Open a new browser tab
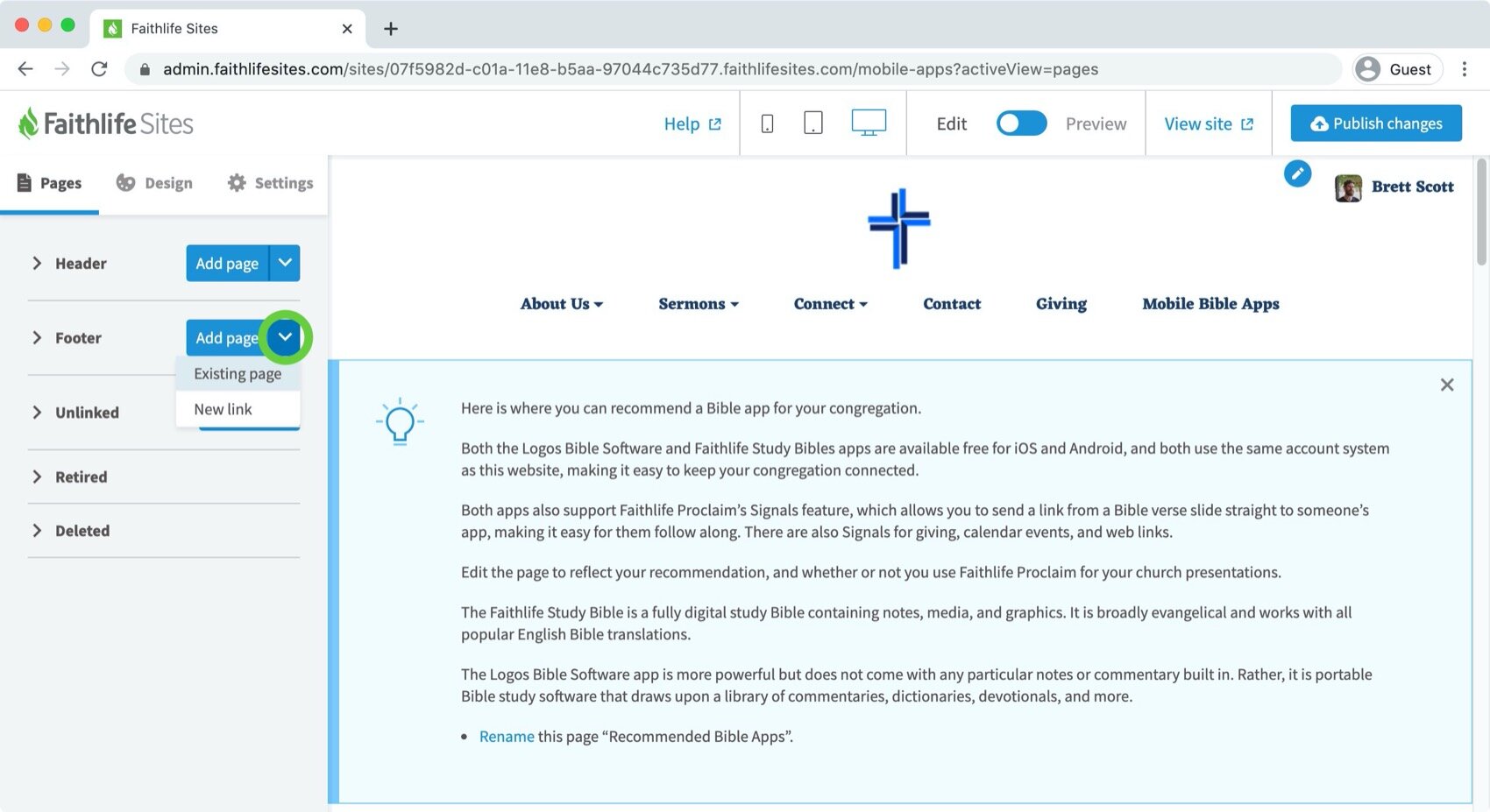The width and height of the screenshot is (1490, 812). point(391,29)
